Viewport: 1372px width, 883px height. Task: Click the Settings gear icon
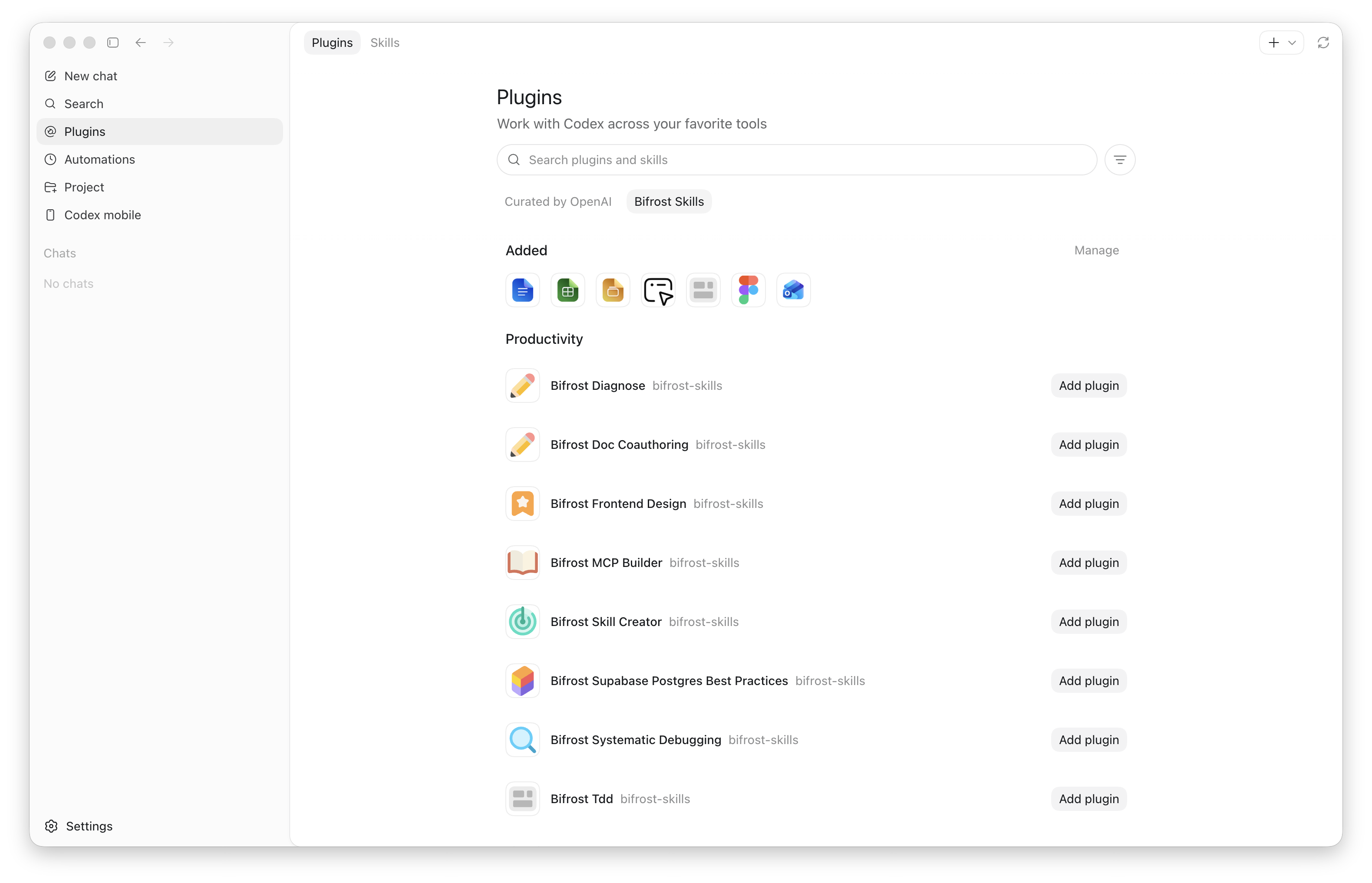tap(51, 826)
